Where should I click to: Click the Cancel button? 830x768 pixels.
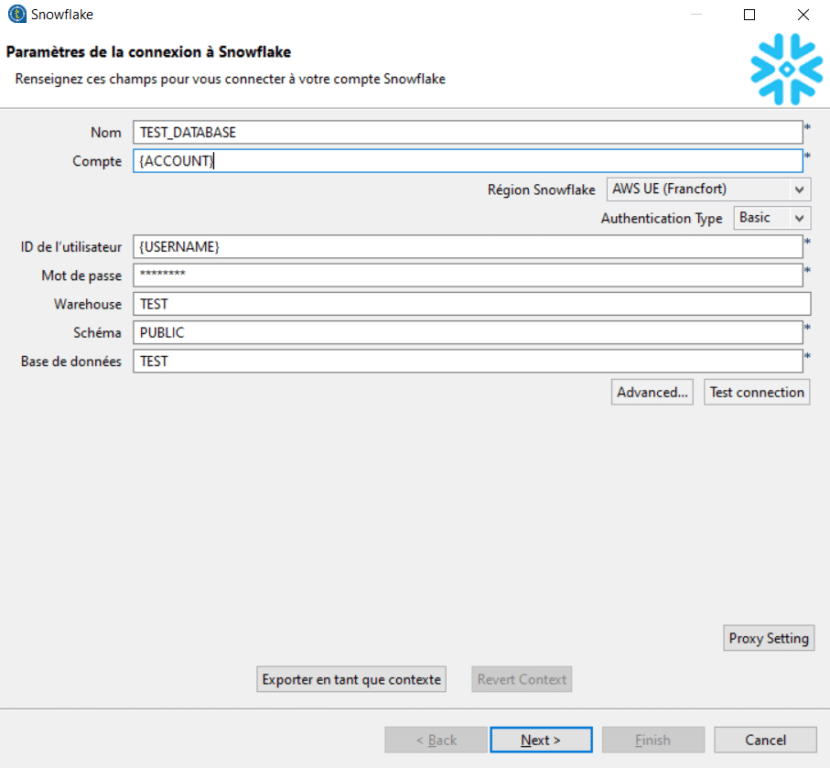(x=765, y=739)
